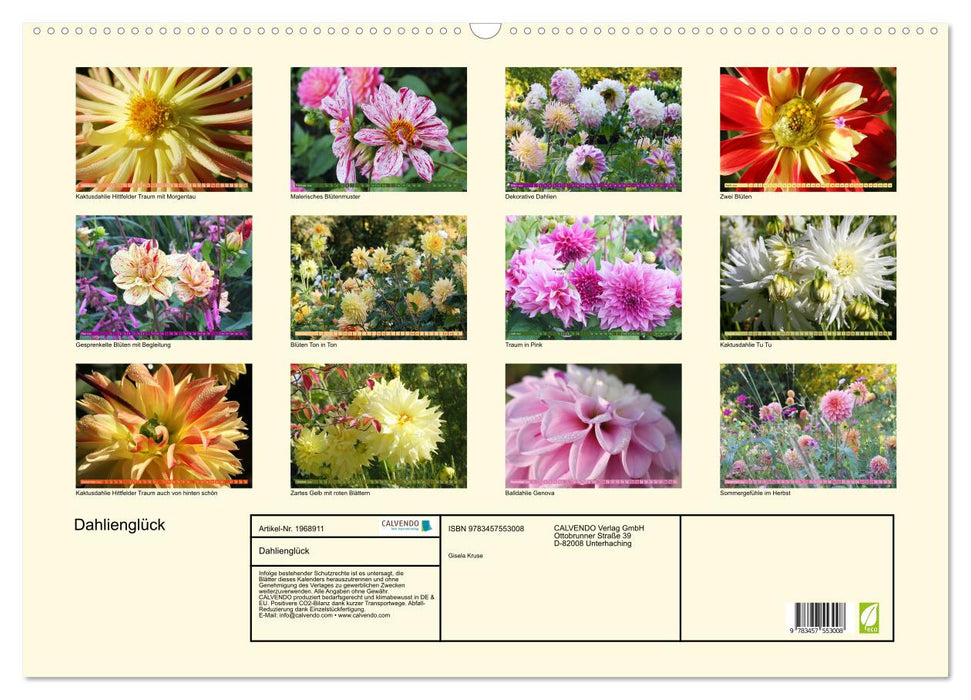Click the calendar hanger hook at top
The height and width of the screenshot is (700, 971).
click(x=485, y=31)
